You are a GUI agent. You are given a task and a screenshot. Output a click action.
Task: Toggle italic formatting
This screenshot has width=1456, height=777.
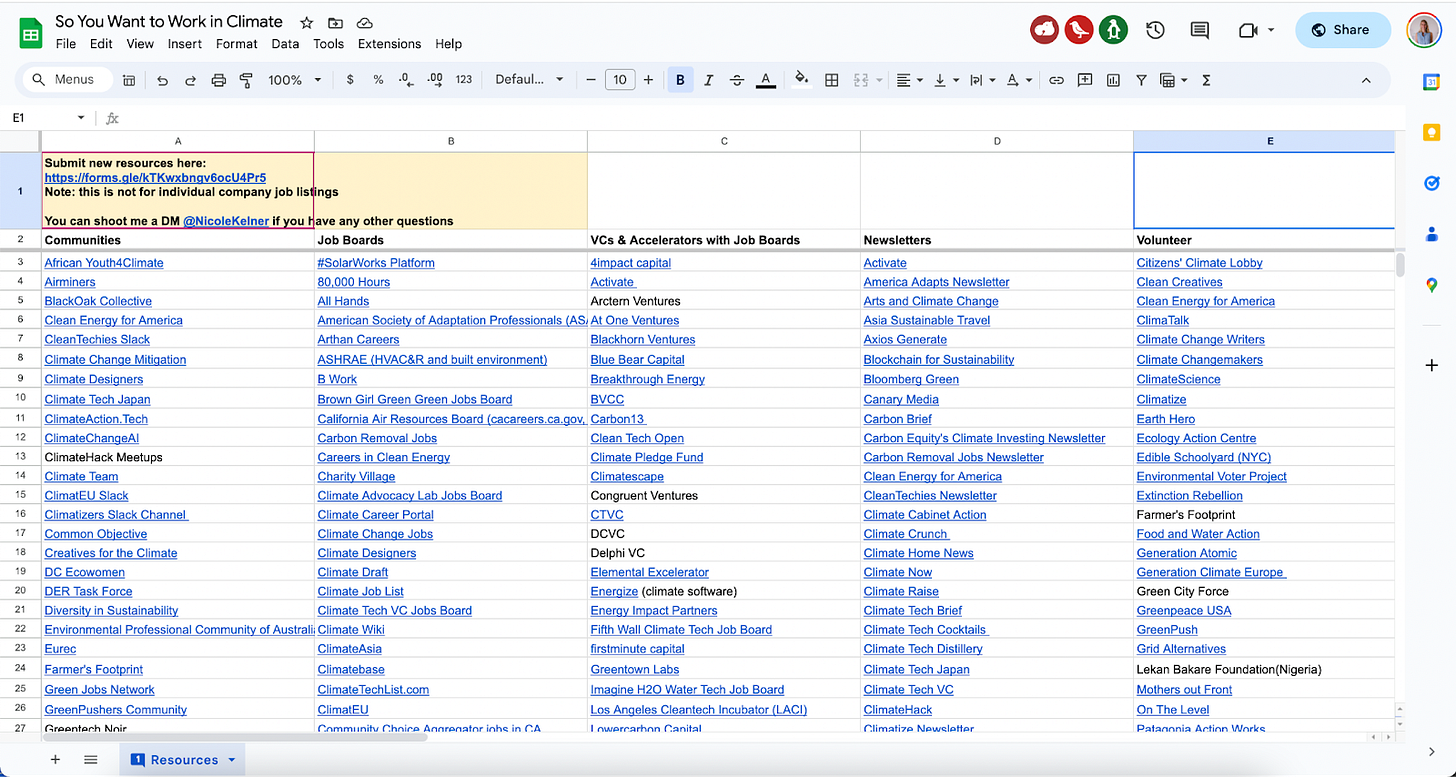(709, 80)
